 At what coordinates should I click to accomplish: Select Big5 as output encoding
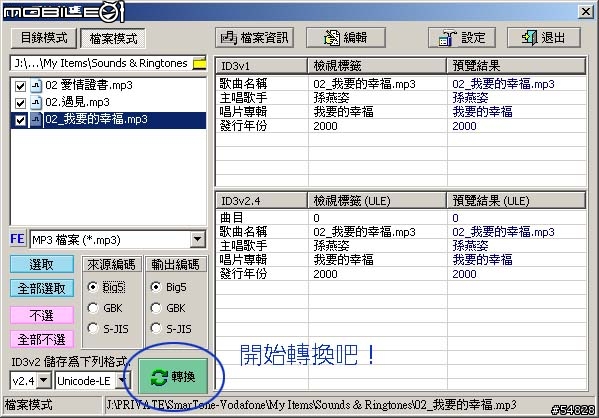[156, 287]
